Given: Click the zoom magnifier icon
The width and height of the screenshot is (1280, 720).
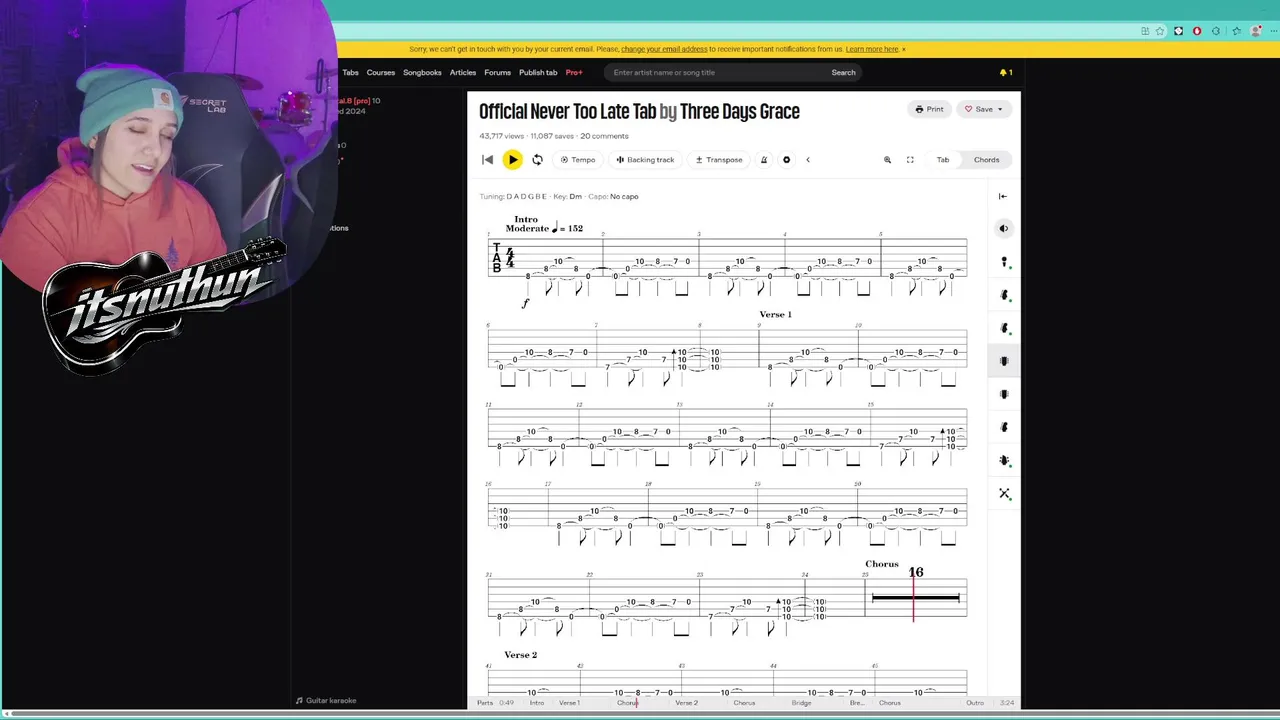Looking at the screenshot, I should (887, 160).
